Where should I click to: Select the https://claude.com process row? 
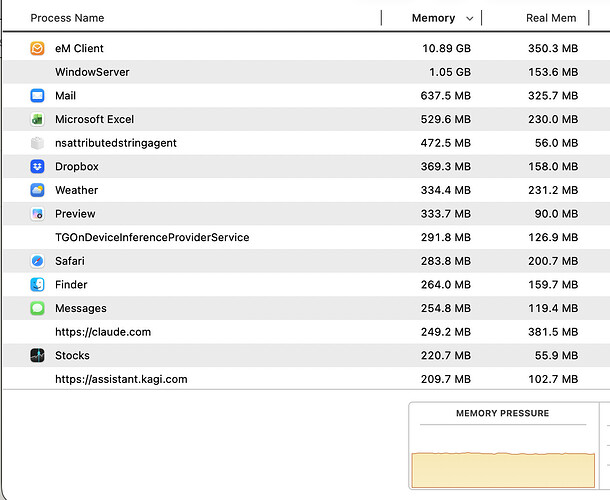coord(307,332)
